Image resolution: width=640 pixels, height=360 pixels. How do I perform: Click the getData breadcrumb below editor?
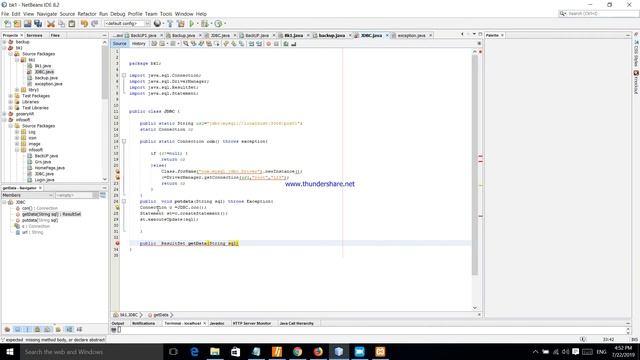pos(161,315)
